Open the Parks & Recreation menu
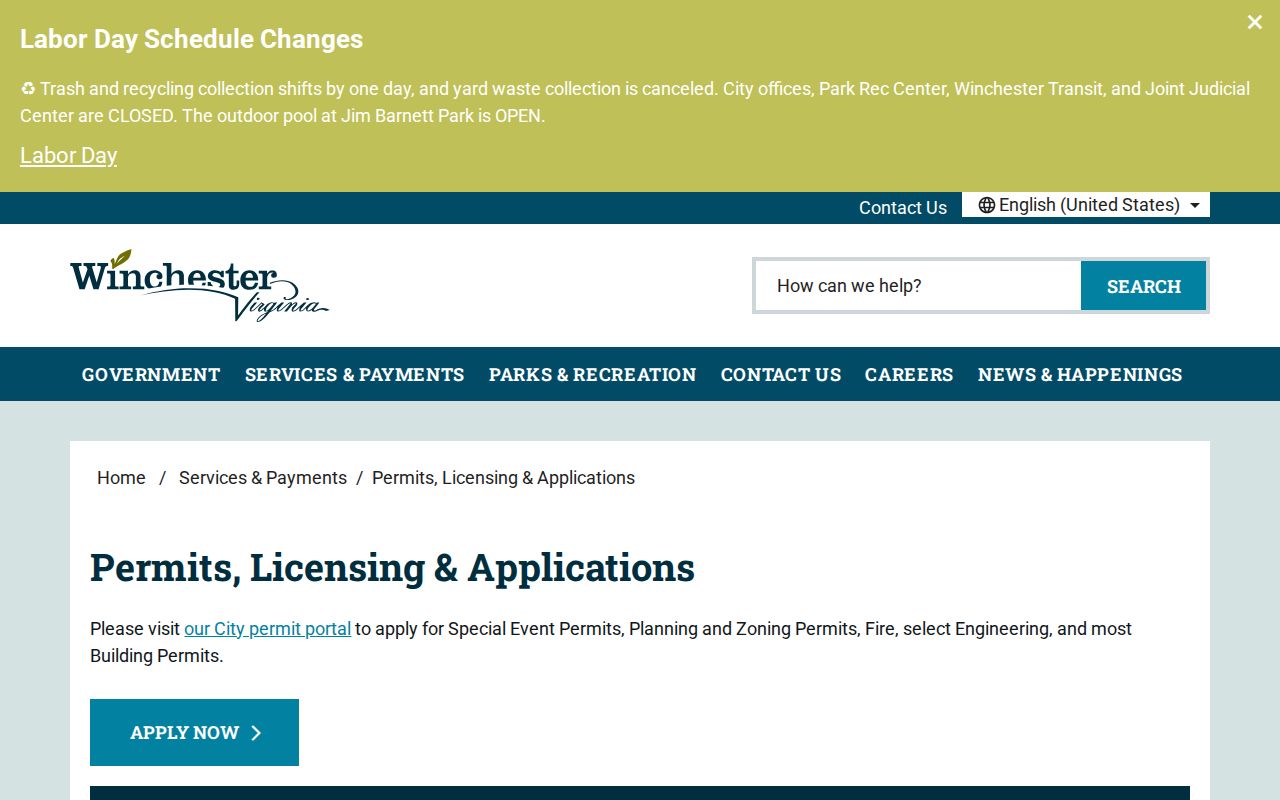Screen dimensions: 1280x800 (x=592, y=374)
